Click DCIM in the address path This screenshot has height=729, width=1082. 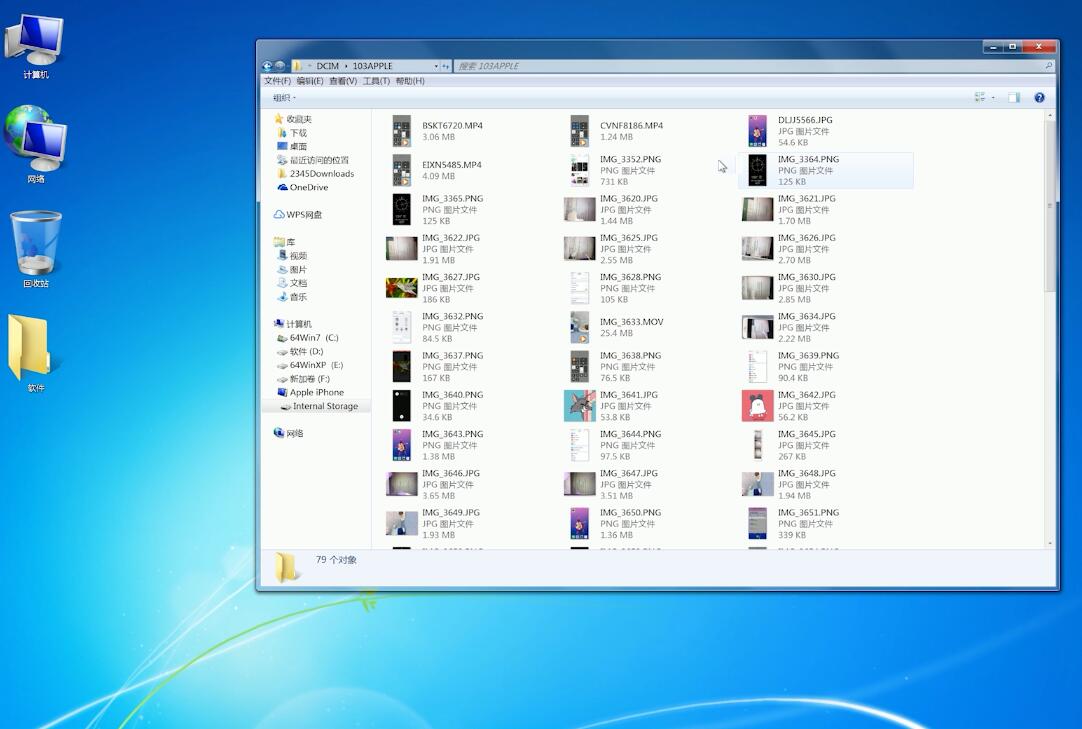(x=328, y=66)
